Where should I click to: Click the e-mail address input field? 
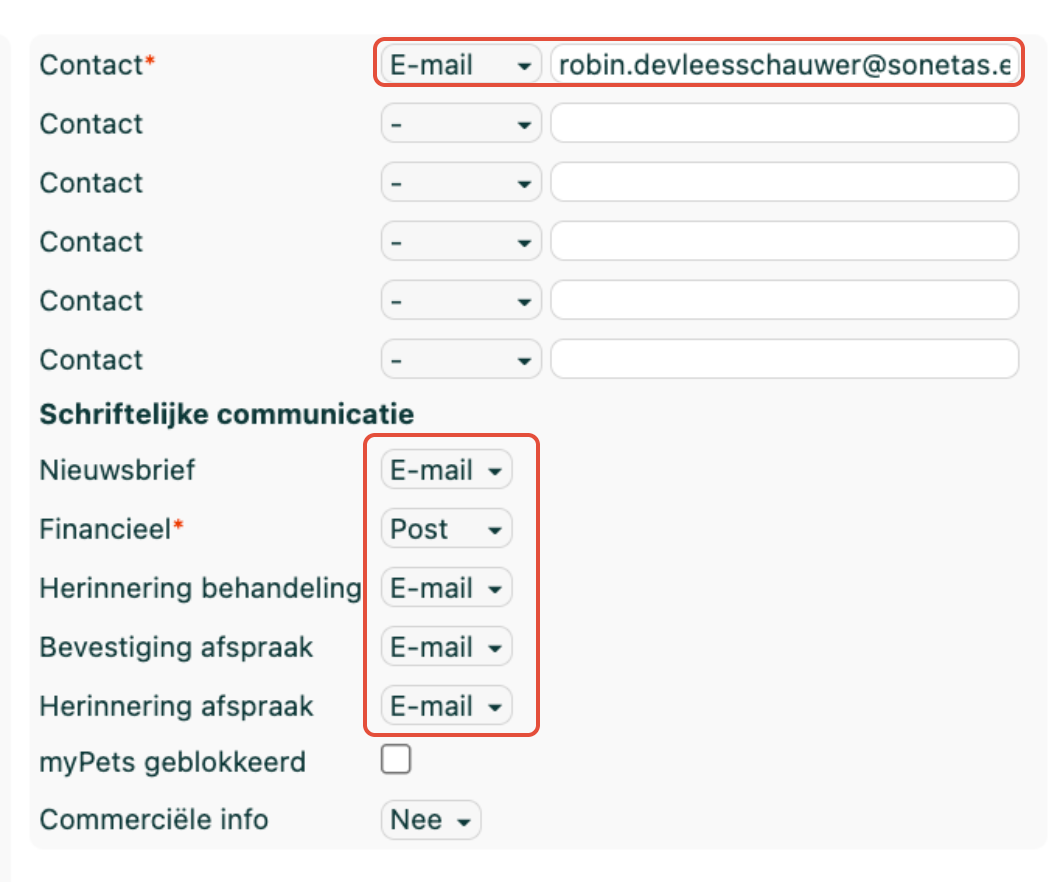coord(784,65)
